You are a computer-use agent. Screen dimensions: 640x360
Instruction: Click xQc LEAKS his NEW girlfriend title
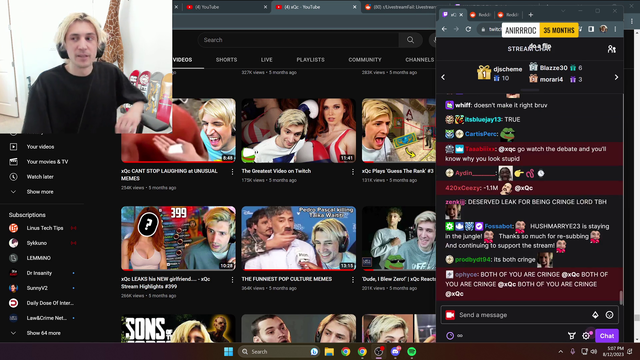pos(166,282)
